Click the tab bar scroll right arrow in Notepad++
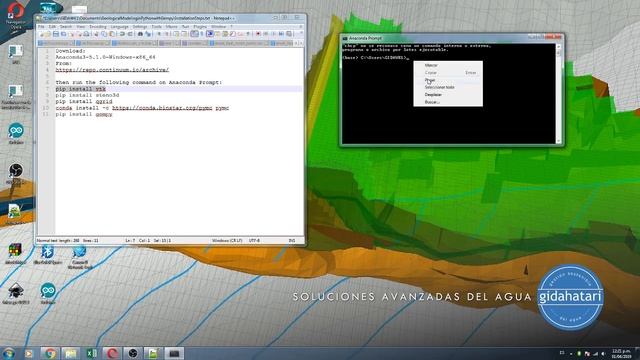 pyautogui.click(x=300, y=43)
